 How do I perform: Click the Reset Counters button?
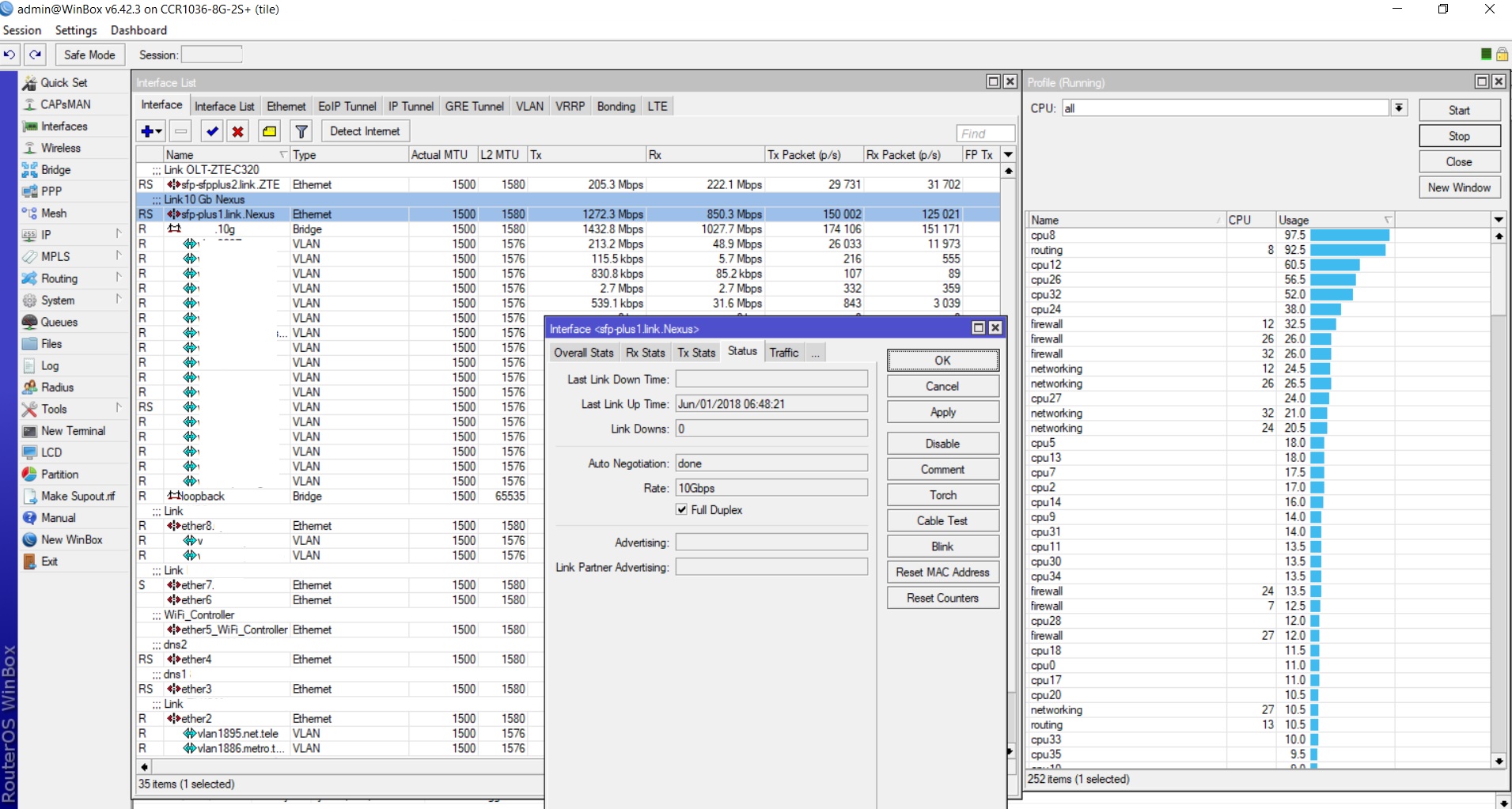coord(942,598)
